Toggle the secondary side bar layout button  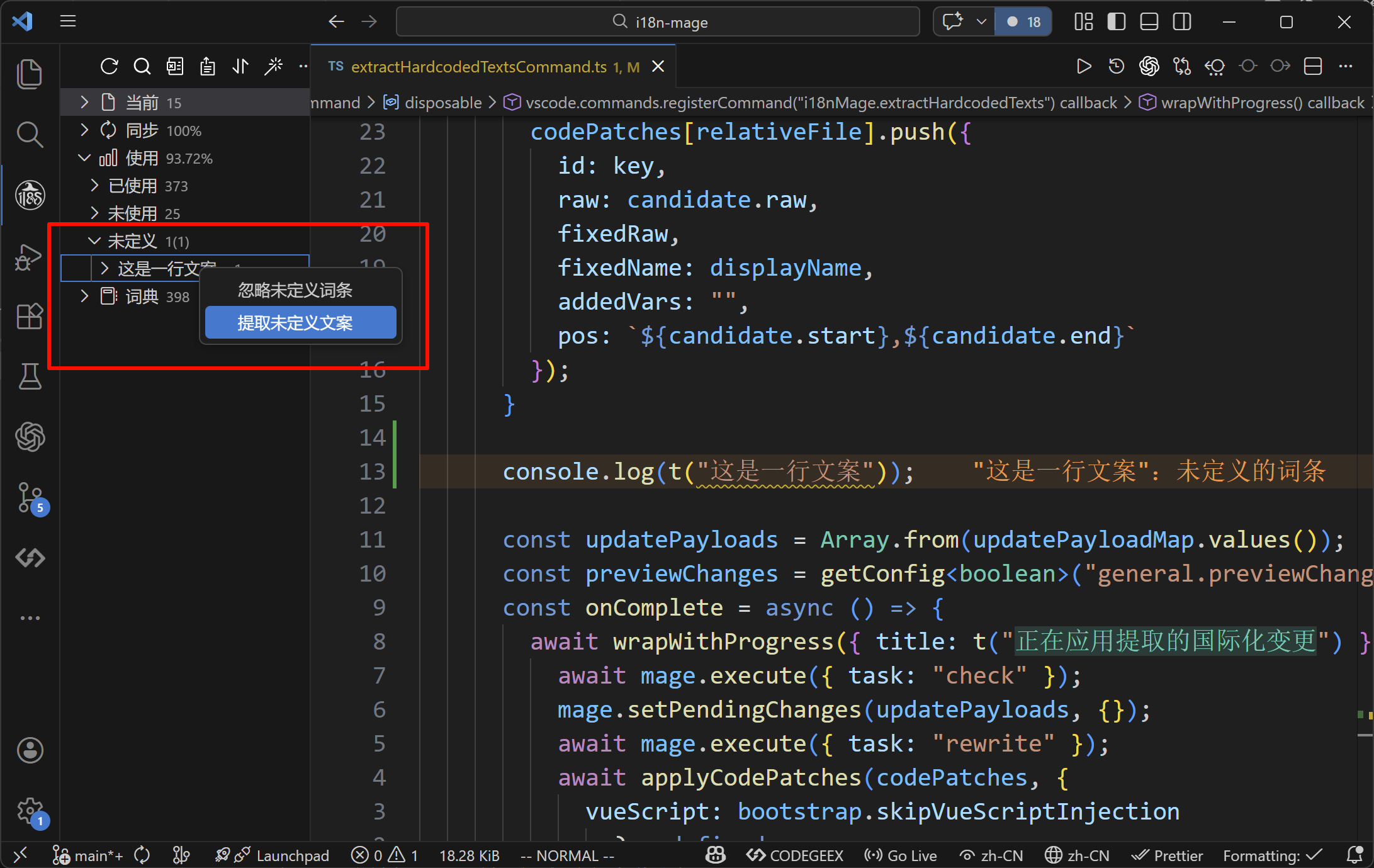pyautogui.click(x=1182, y=22)
